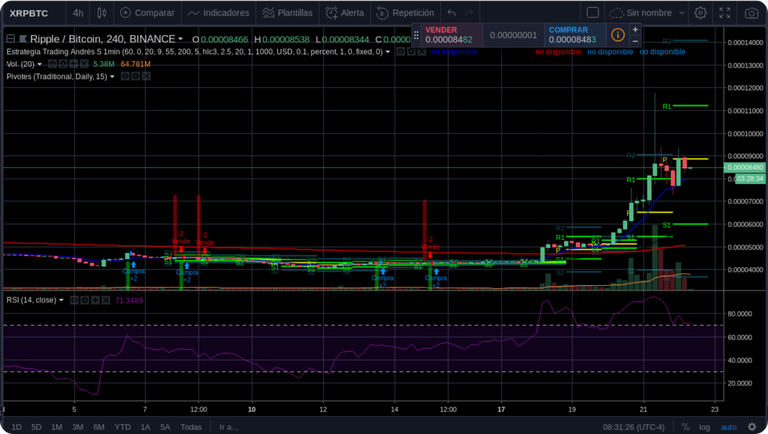Image resolution: width=768 pixels, height=434 pixels.
Task: Click the flag icon beside Ripple / Bitcoin
Action: click(x=23, y=39)
